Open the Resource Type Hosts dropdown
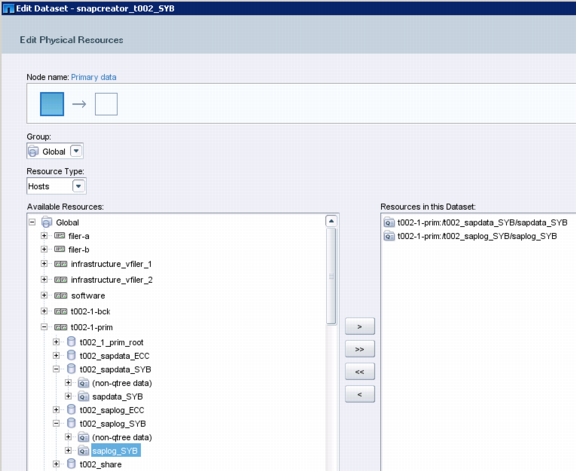 (x=78, y=186)
